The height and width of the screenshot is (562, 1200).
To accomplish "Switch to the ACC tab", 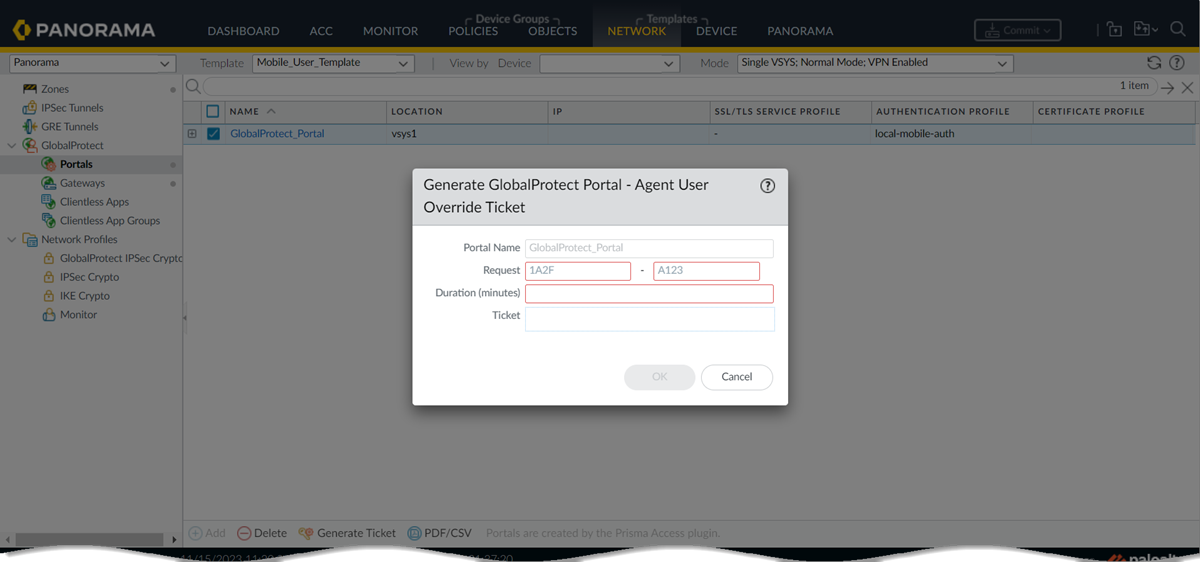I will click(x=321, y=31).
